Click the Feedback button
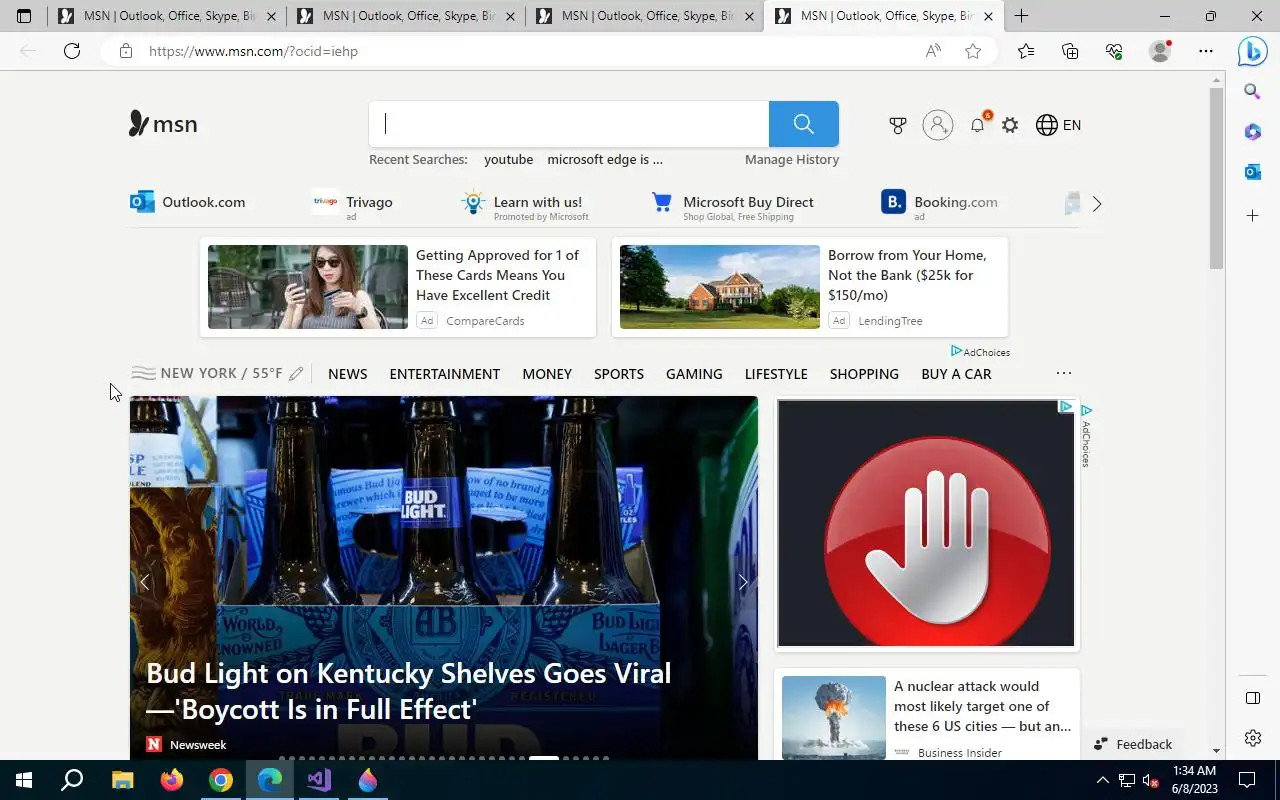The width and height of the screenshot is (1280, 800). click(x=1133, y=744)
